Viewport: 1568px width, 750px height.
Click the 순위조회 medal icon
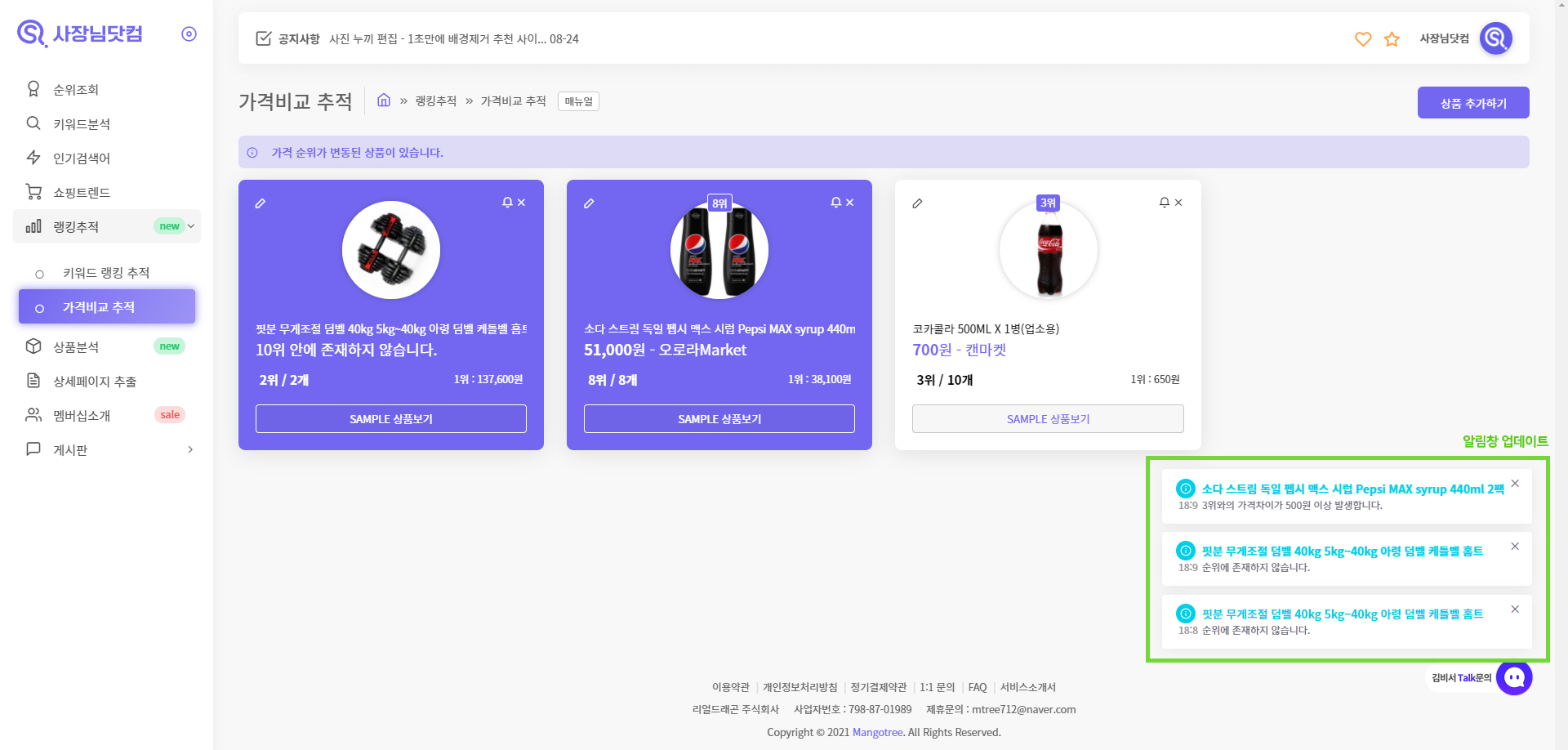pyautogui.click(x=33, y=88)
